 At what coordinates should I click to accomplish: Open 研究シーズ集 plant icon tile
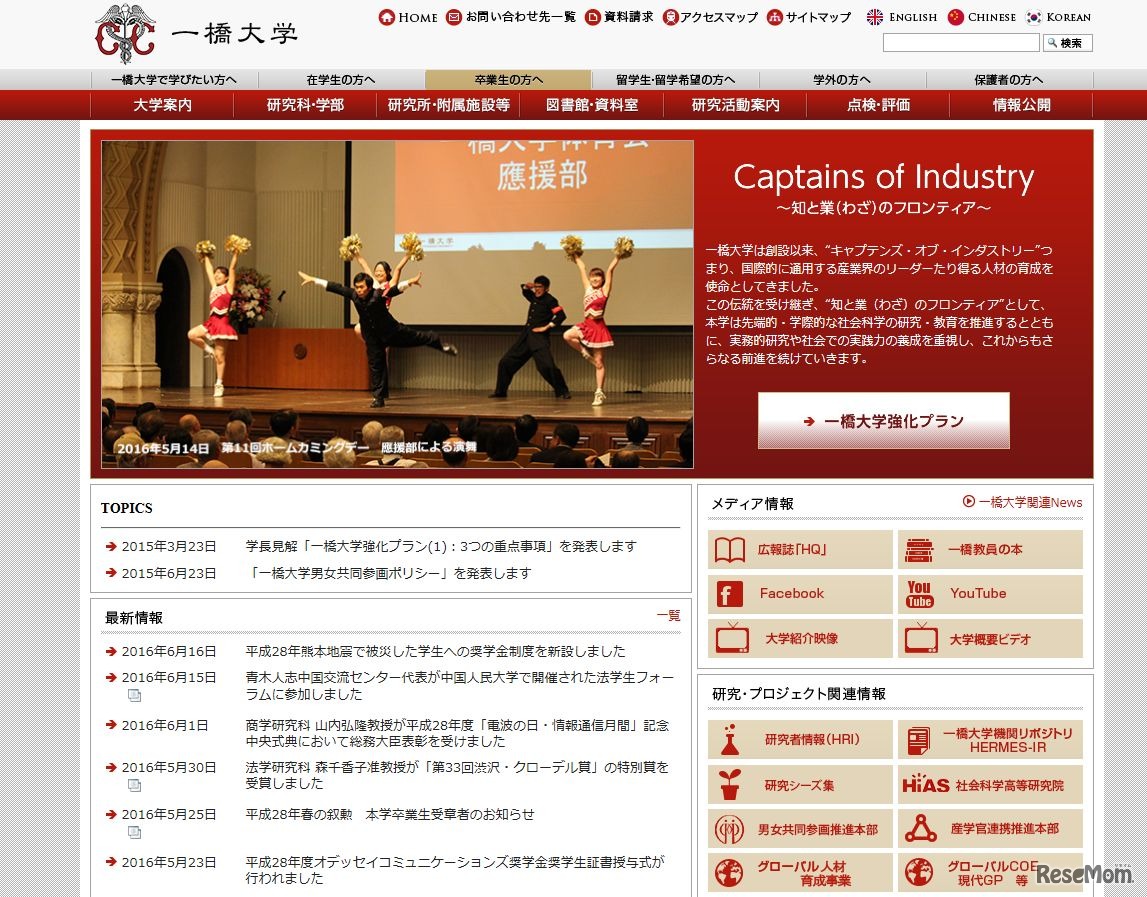800,784
